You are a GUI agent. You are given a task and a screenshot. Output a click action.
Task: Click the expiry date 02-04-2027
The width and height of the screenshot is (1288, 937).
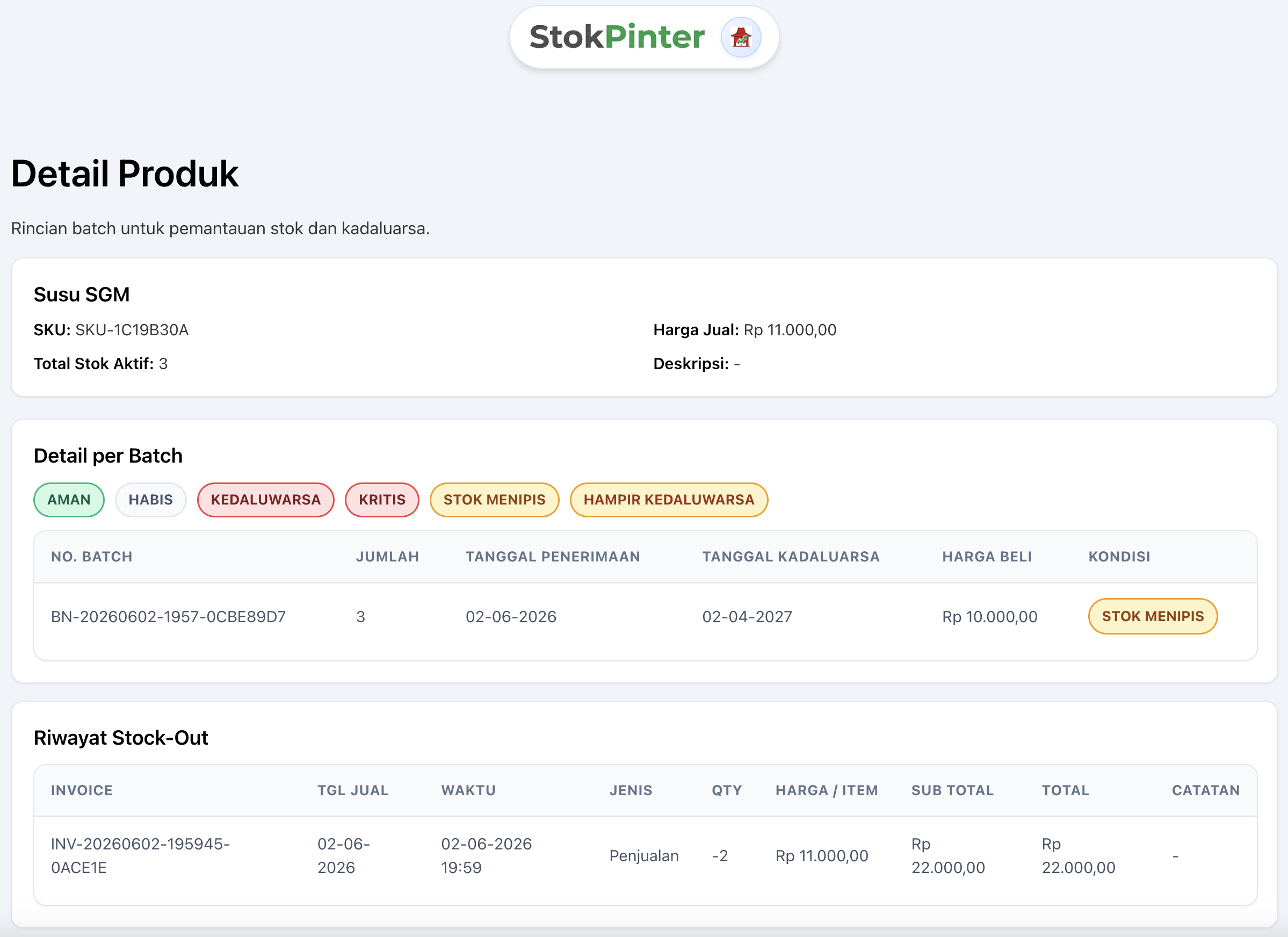click(747, 617)
